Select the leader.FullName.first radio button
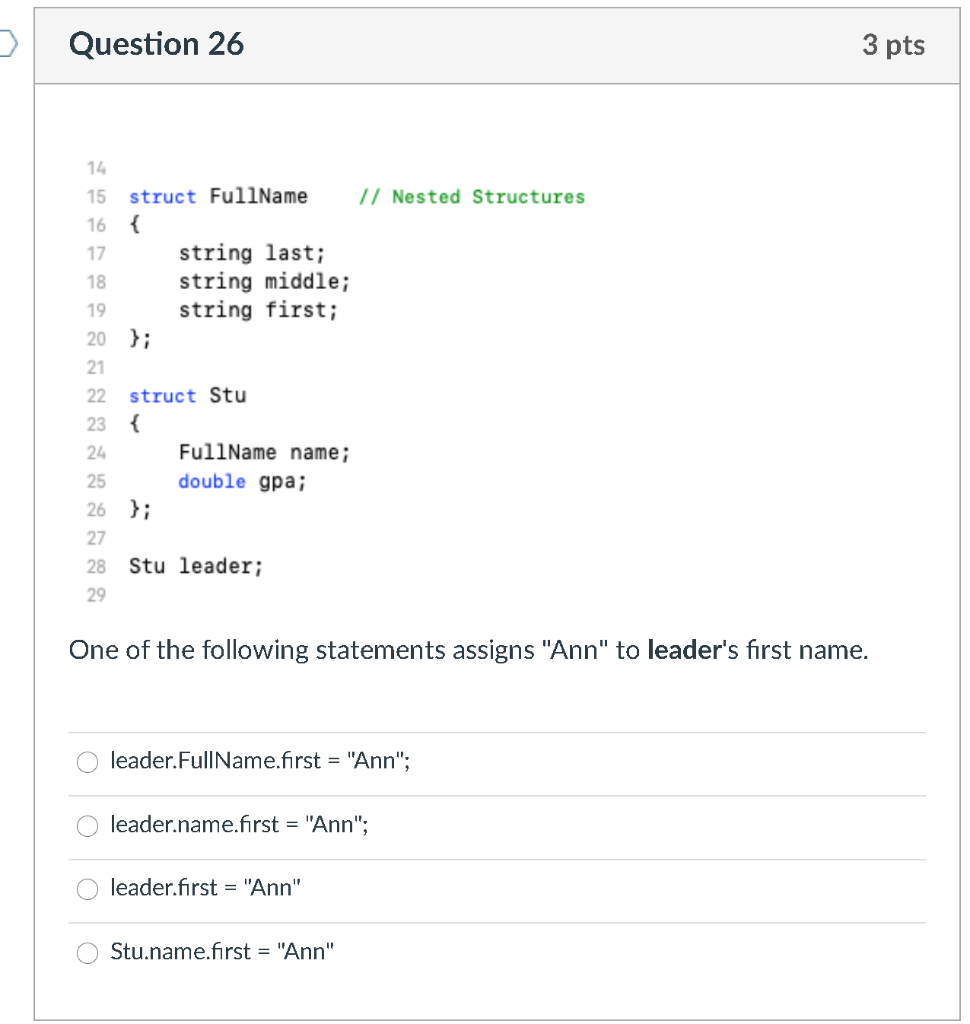Screen dimensions: 970x1024 [88, 761]
